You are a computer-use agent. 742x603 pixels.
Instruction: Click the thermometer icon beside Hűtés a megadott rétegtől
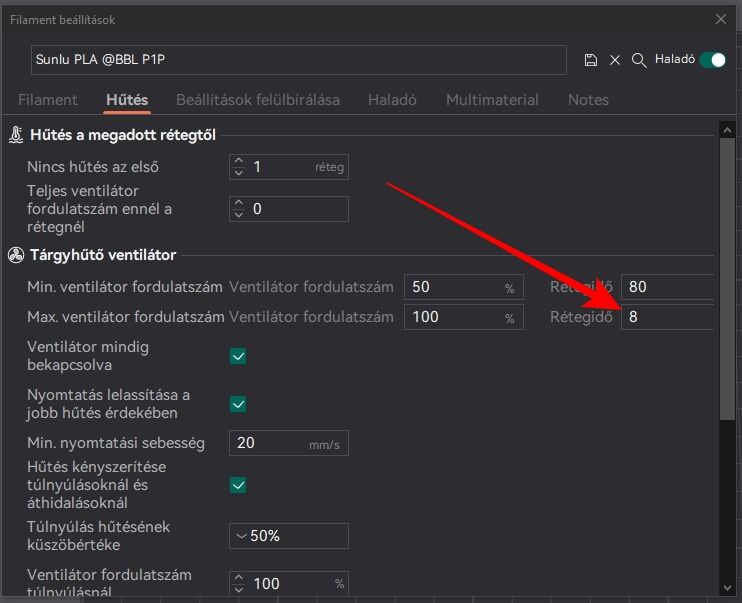(x=16, y=135)
